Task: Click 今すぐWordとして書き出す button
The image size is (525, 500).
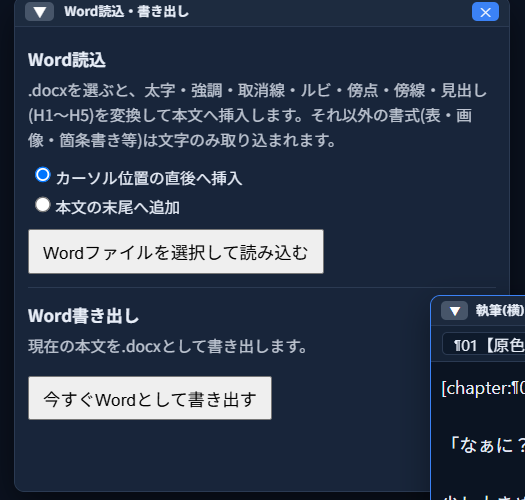Action: [150, 398]
